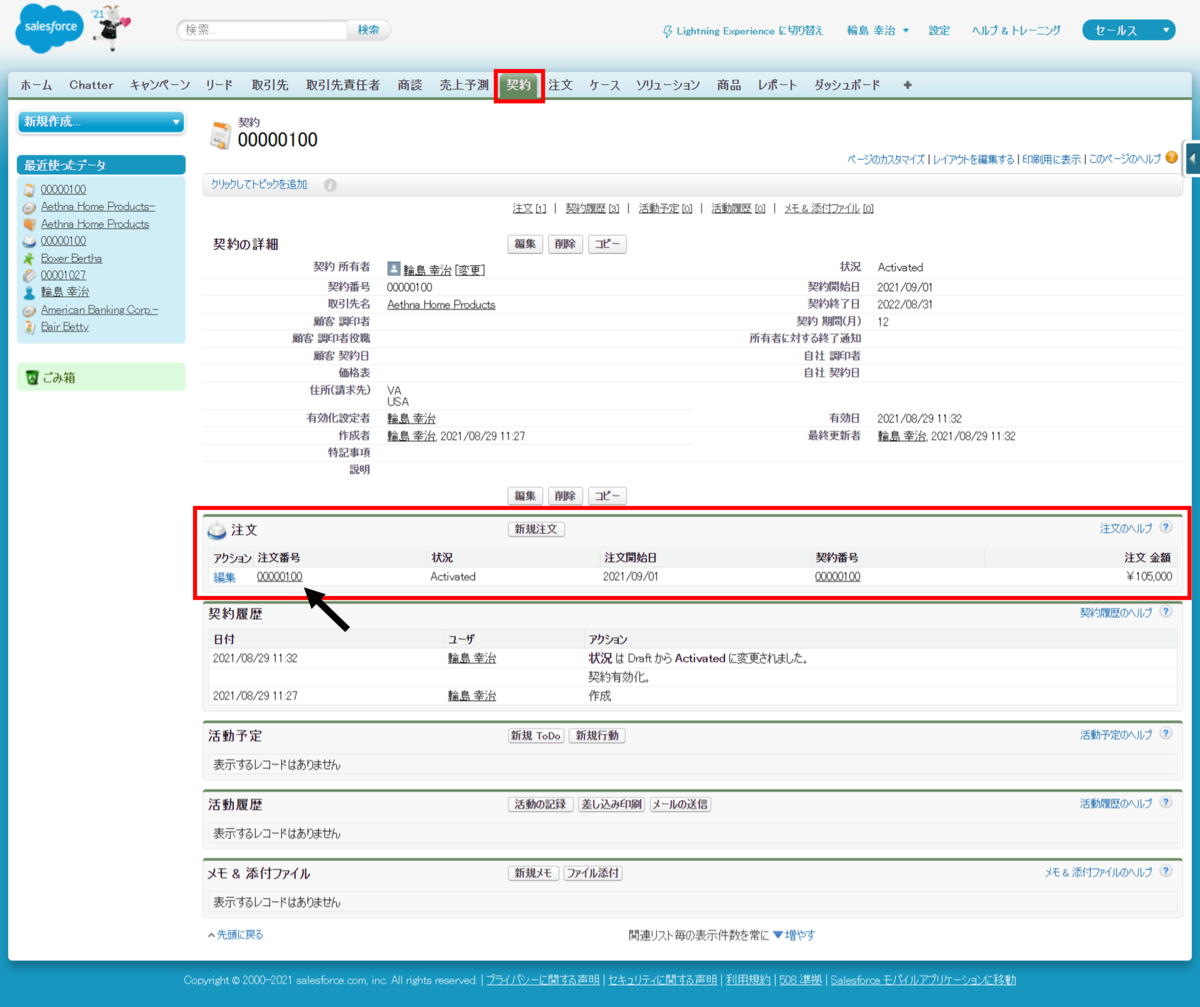
Task: Click ページのカスタマイズ link
Action: point(886,159)
